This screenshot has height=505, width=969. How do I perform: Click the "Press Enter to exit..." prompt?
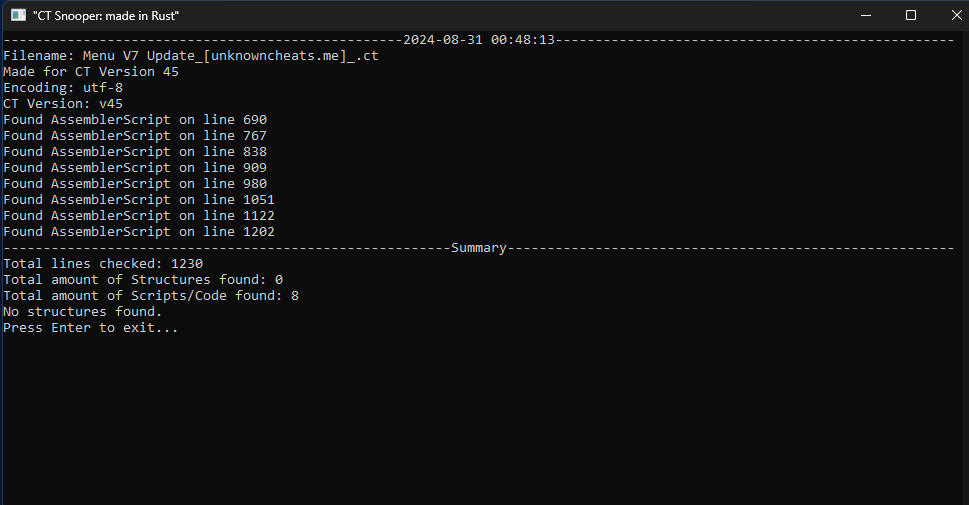[x=91, y=328]
